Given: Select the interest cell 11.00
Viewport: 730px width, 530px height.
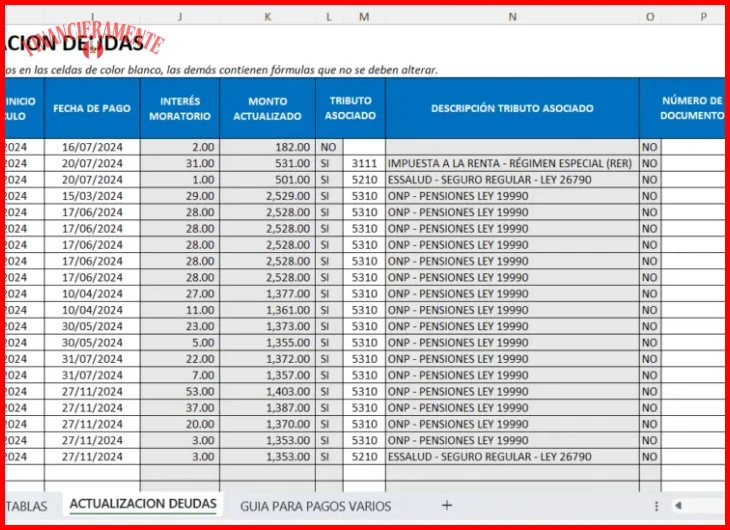Looking at the screenshot, I should click(180, 310).
